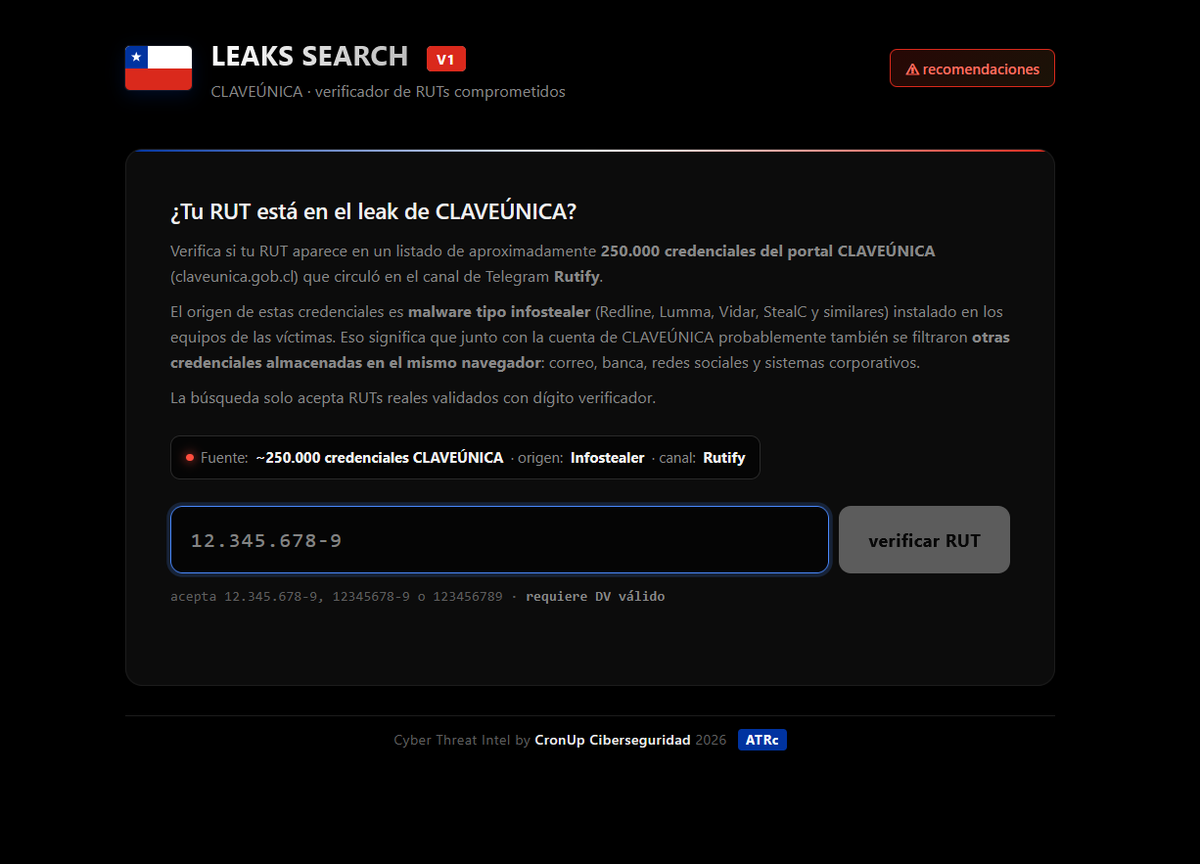Click CronUp Ciberseguridad footer text

tap(612, 740)
